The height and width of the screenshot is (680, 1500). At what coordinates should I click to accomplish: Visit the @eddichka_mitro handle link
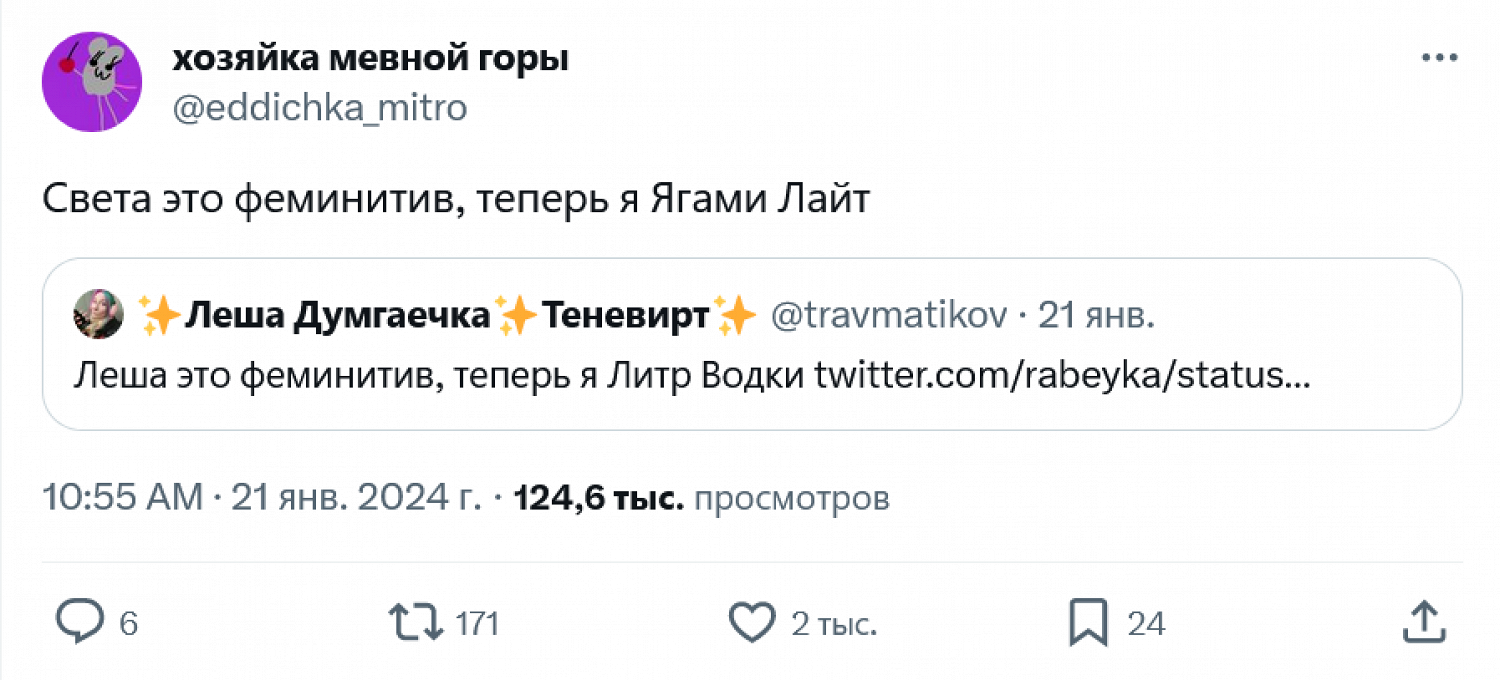[x=320, y=107]
